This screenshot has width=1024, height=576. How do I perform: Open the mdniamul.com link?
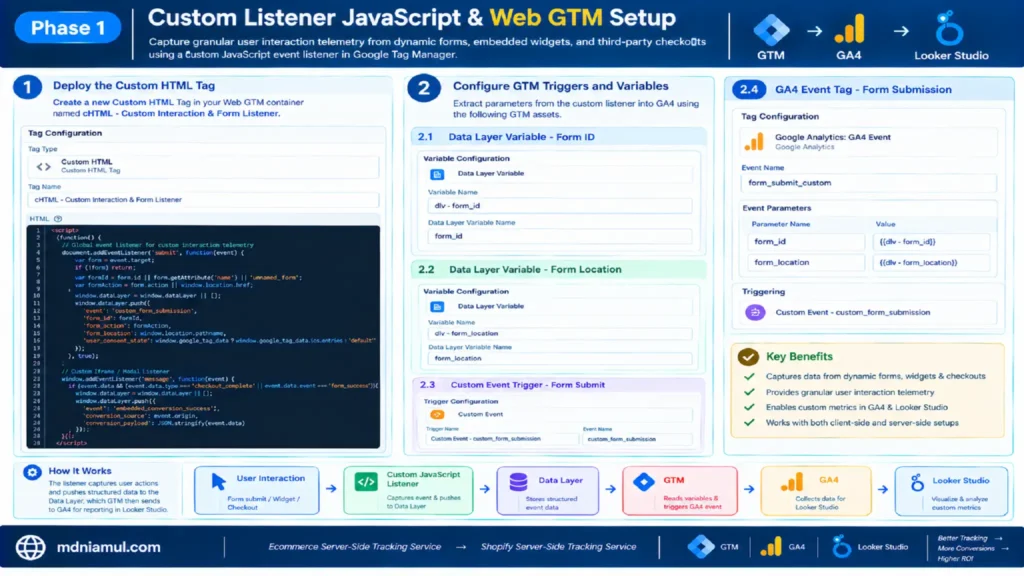pyautogui.click(x=108, y=547)
